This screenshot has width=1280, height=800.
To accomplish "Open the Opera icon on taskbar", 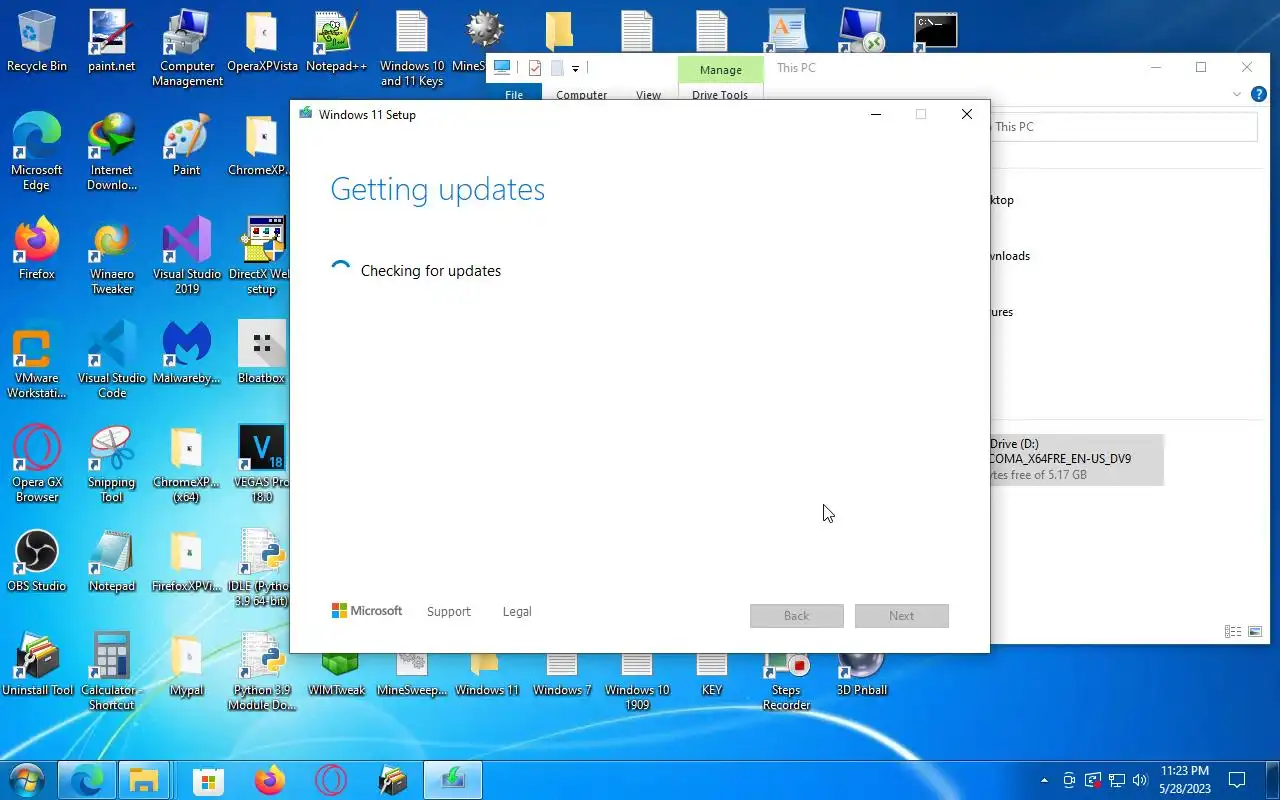I will [x=331, y=780].
